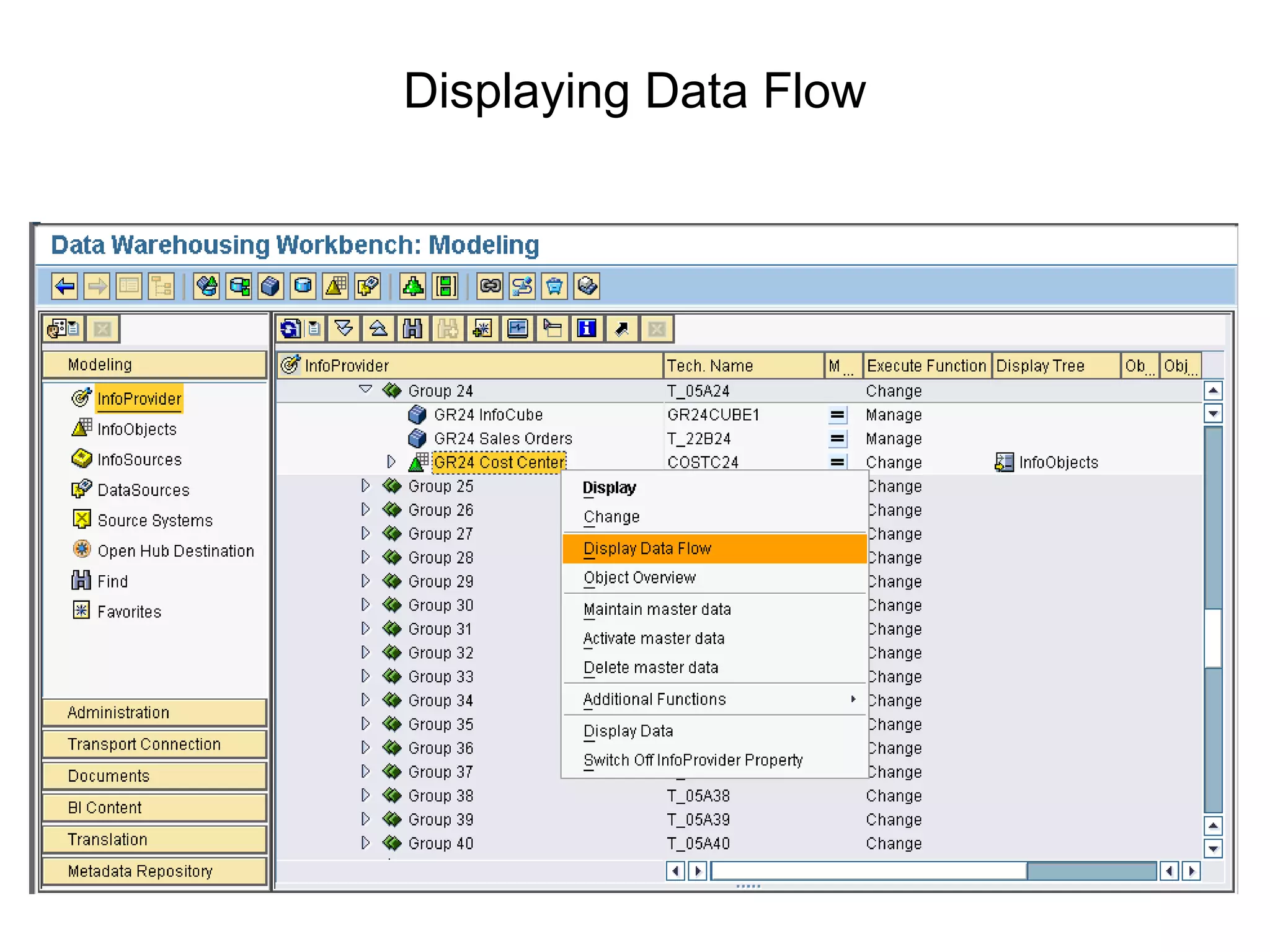Choose Object Overview in context menu
The height and width of the screenshot is (952, 1270).
pyautogui.click(x=714, y=578)
